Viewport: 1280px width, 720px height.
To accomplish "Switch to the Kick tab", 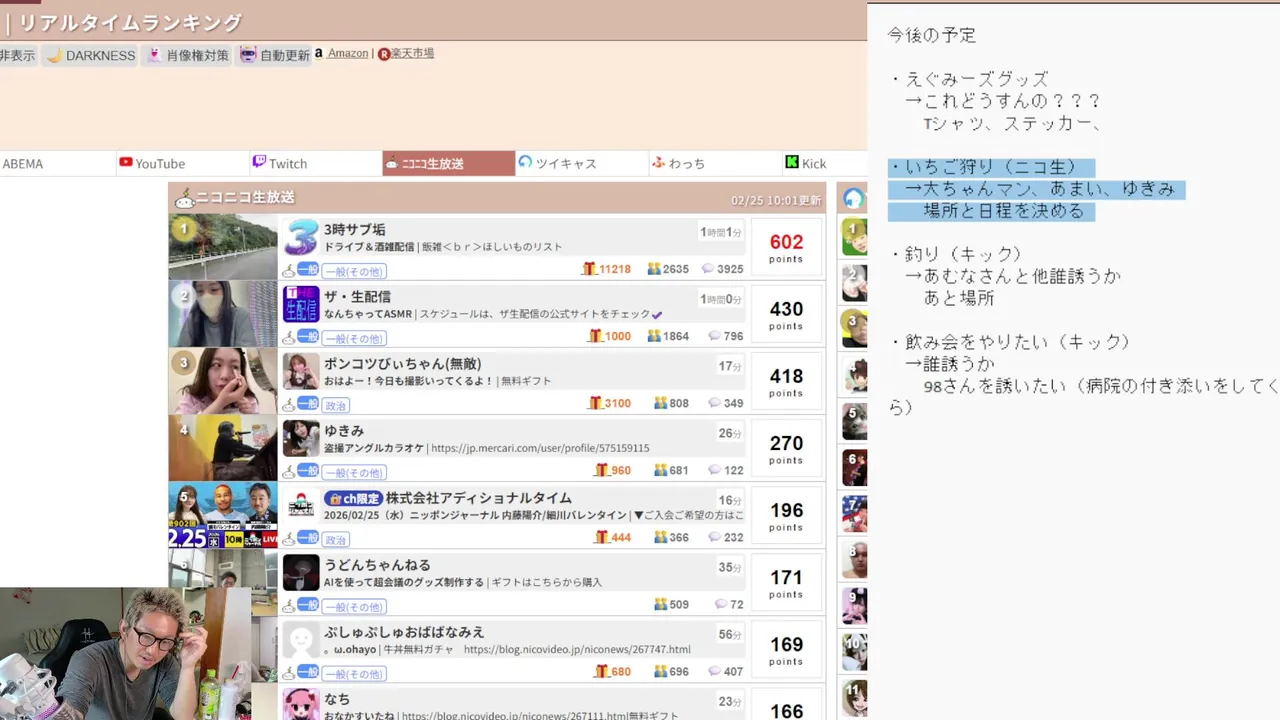I will [x=824, y=163].
